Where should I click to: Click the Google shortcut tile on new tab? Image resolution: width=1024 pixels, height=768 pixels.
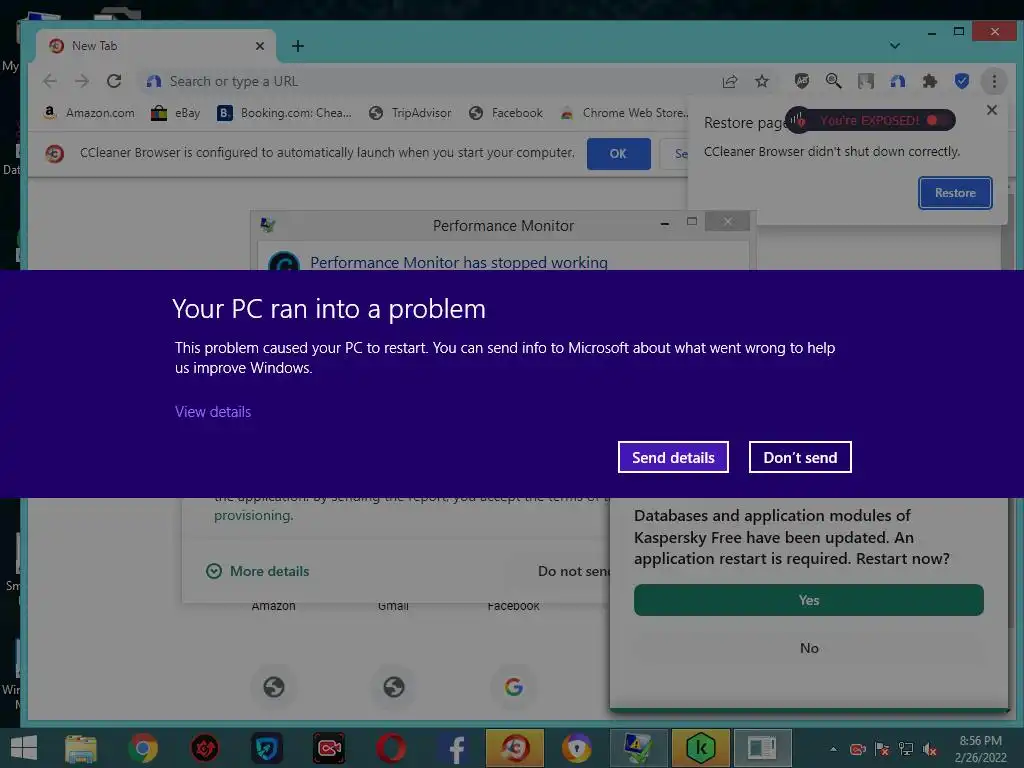click(x=513, y=686)
